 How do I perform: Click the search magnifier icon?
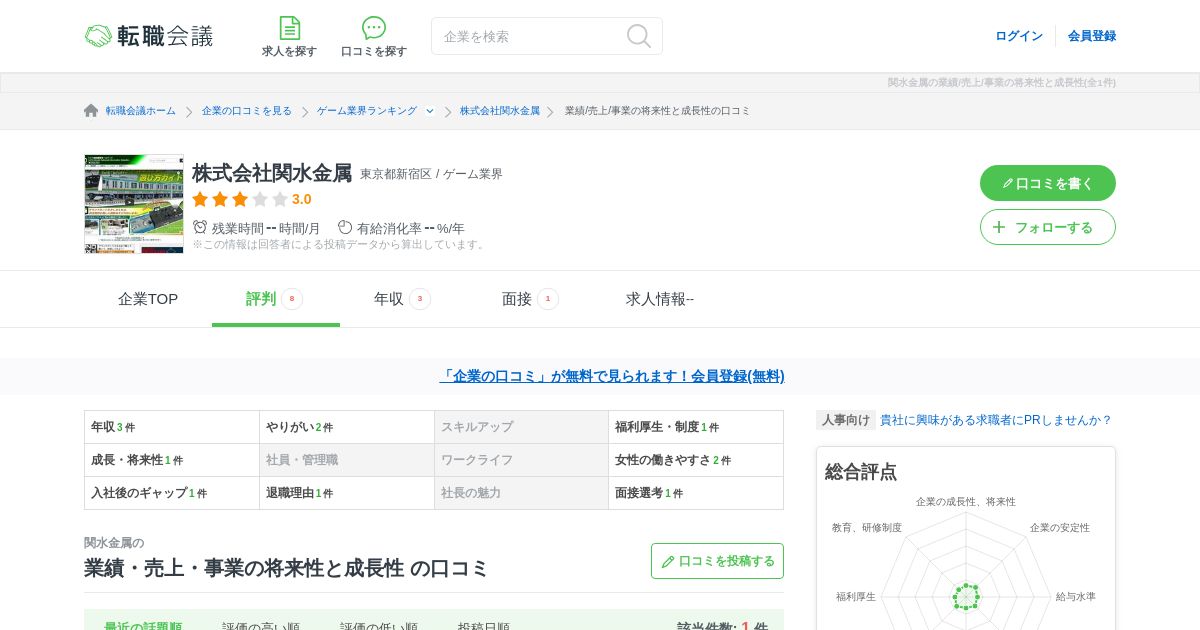point(639,36)
